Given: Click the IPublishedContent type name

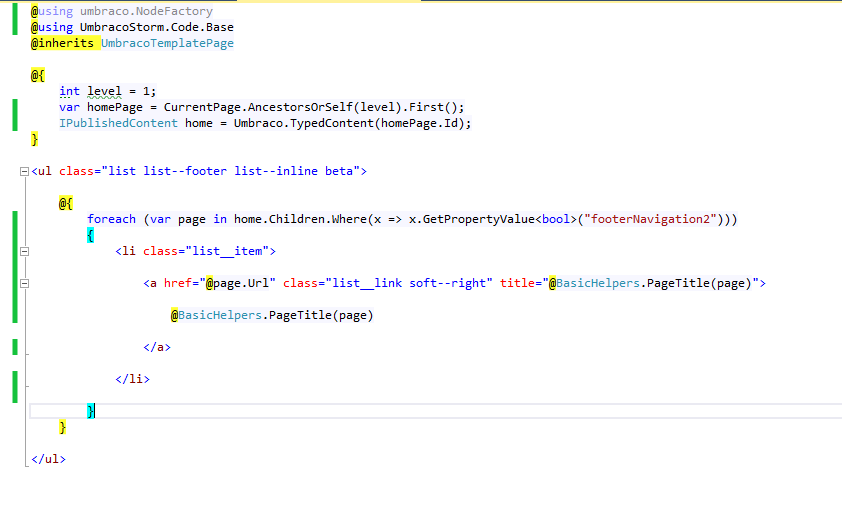Looking at the screenshot, I should (118, 123).
